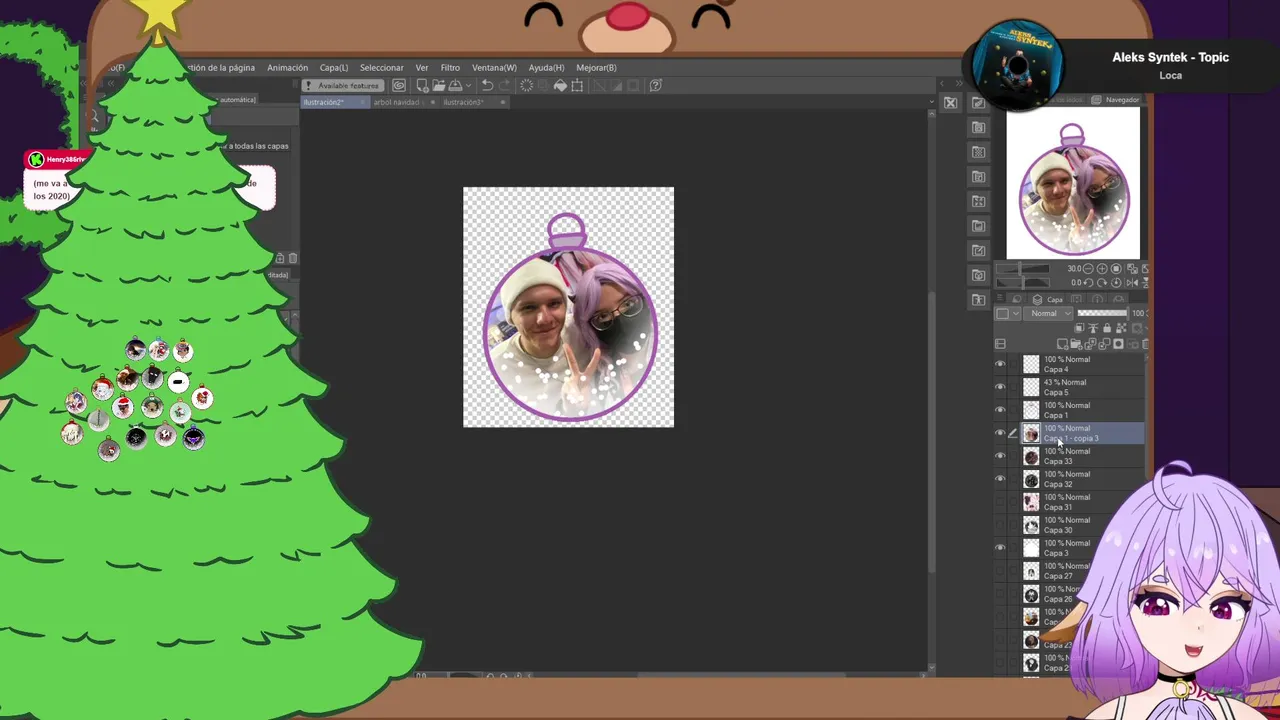Click the Reset rotation icon in Navigator

click(1116, 282)
